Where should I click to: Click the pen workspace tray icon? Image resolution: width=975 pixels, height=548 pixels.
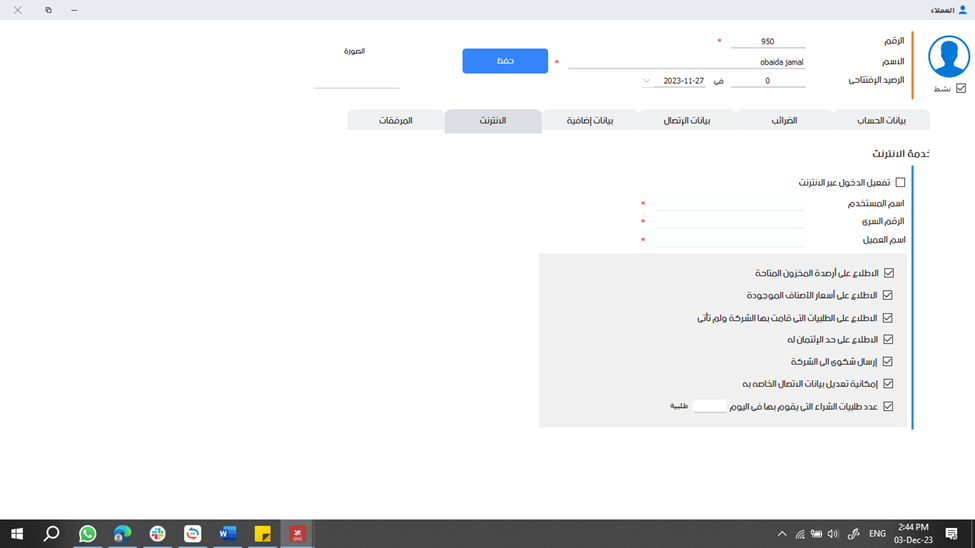click(854, 534)
